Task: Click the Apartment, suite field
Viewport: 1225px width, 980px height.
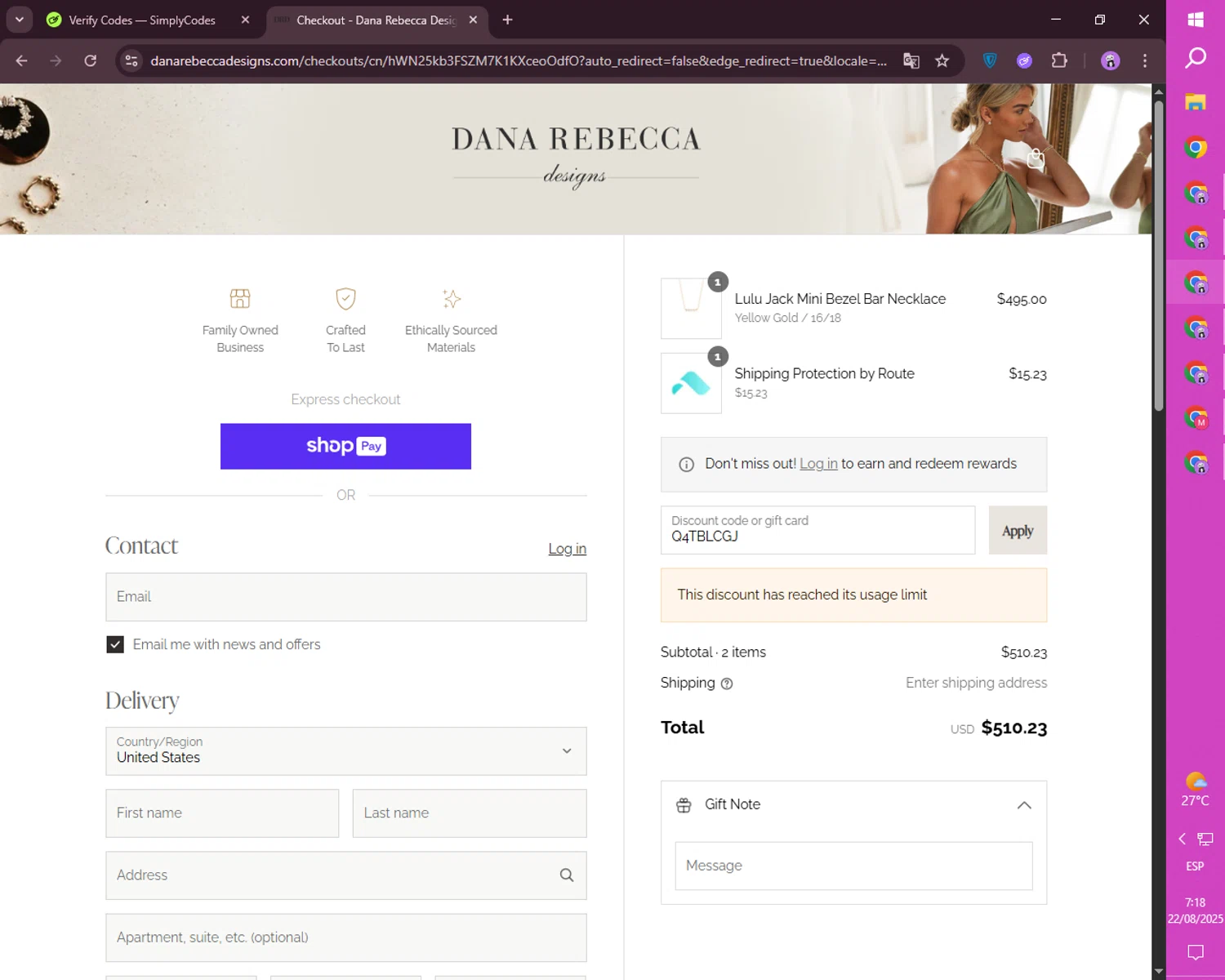Action: tap(346, 938)
